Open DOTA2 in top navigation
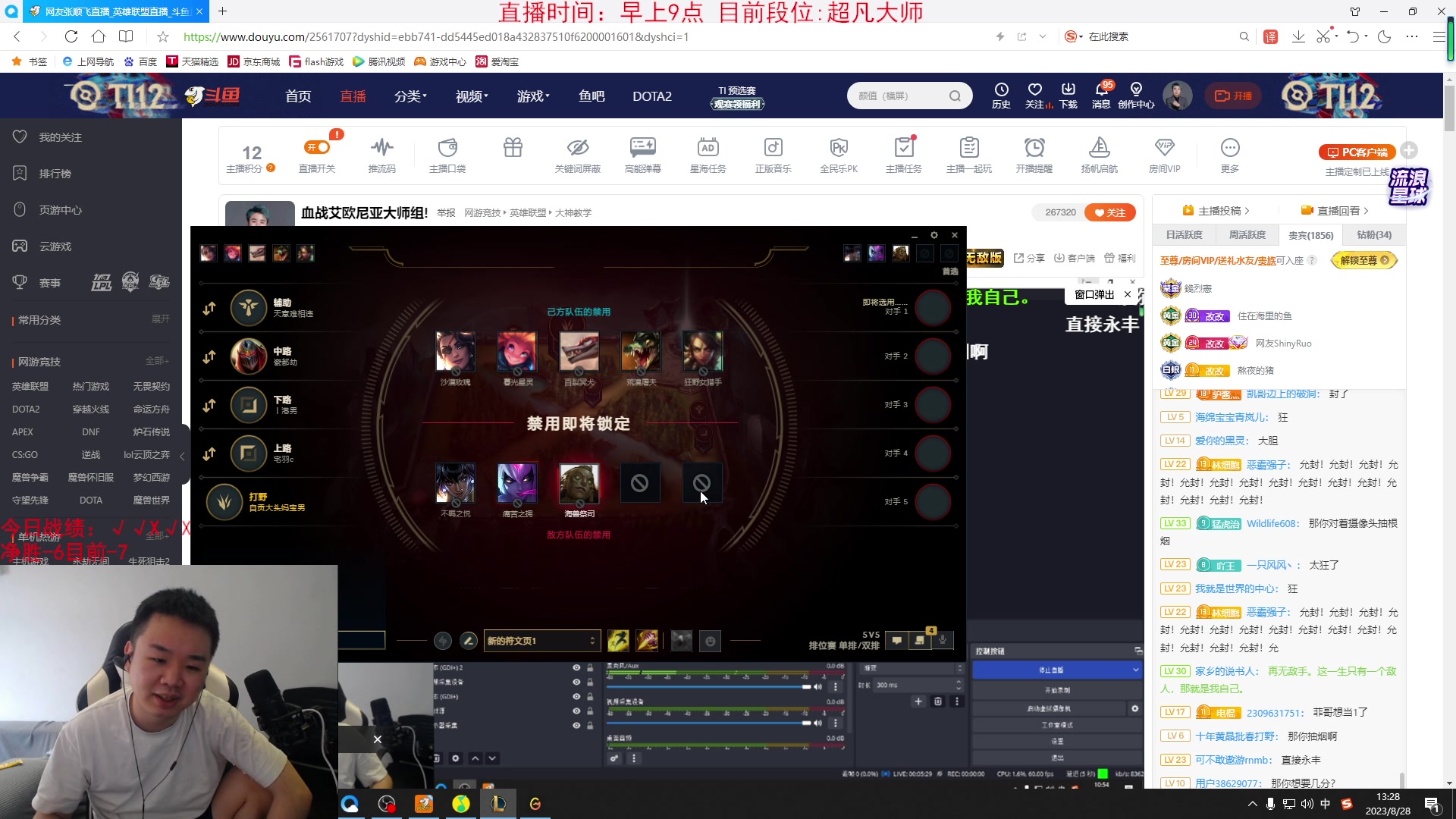This screenshot has width=1456, height=819. tap(652, 96)
